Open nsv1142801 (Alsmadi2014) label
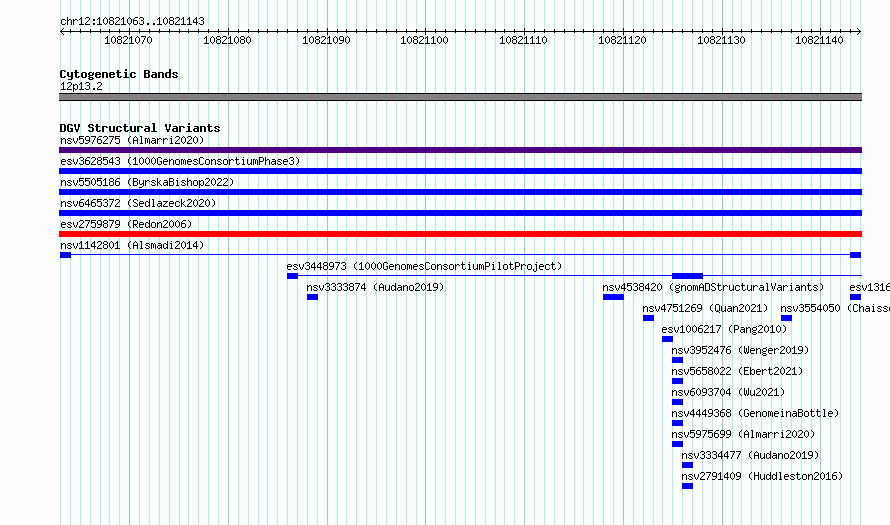Viewport: 890px width, 525px height. tap(132, 245)
